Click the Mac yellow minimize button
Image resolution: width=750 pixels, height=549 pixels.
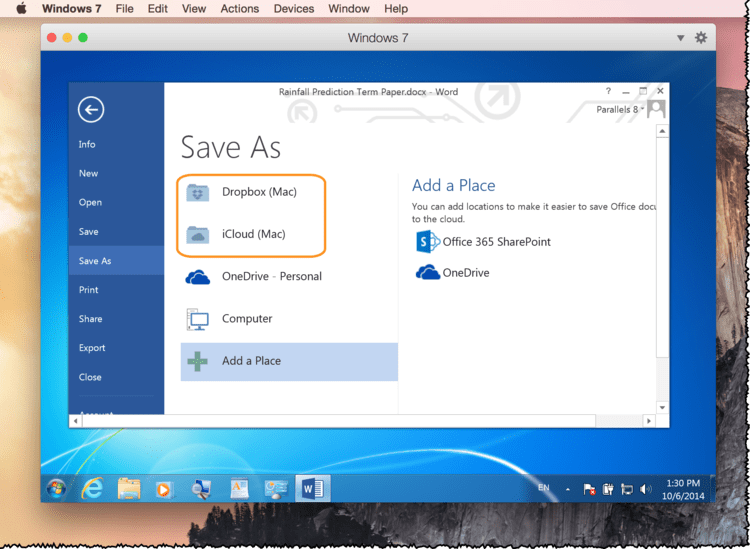67,38
